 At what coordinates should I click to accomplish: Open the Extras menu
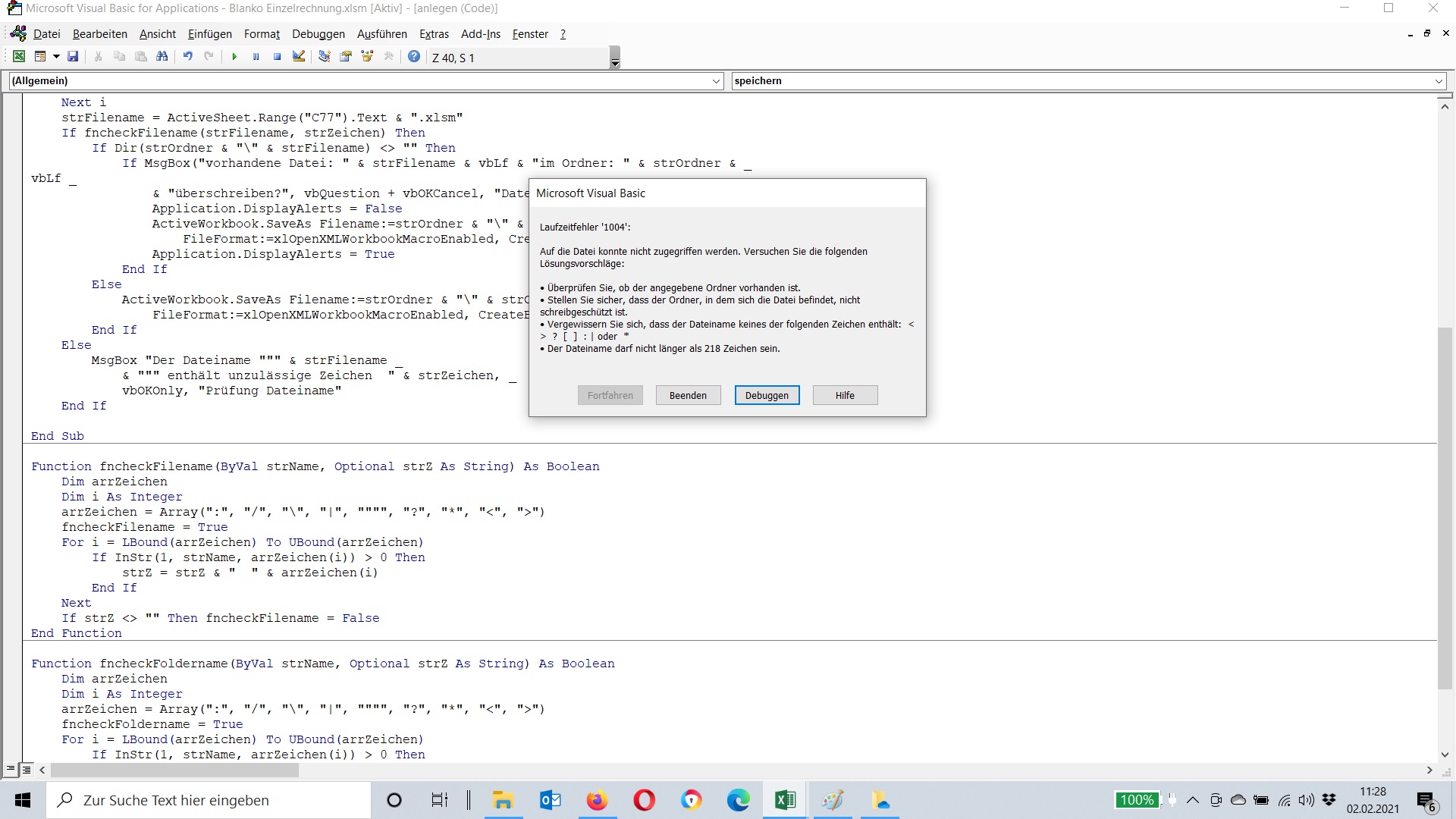coord(434,34)
